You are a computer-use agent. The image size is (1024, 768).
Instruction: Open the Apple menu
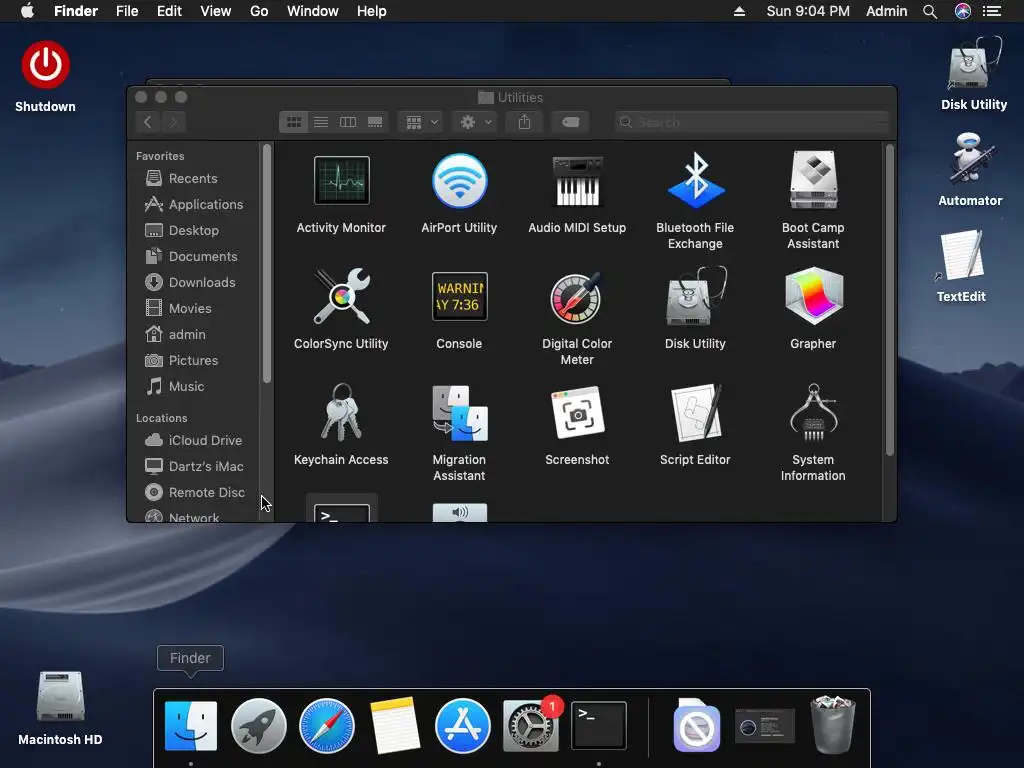pyautogui.click(x=27, y=11)
